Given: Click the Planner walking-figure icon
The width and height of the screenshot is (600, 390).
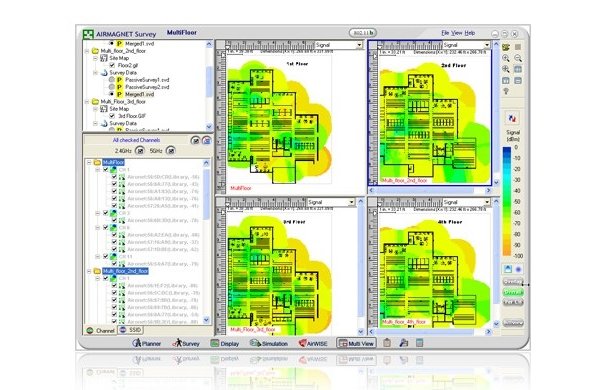Looking at the screenshot, I should point(137,343).
